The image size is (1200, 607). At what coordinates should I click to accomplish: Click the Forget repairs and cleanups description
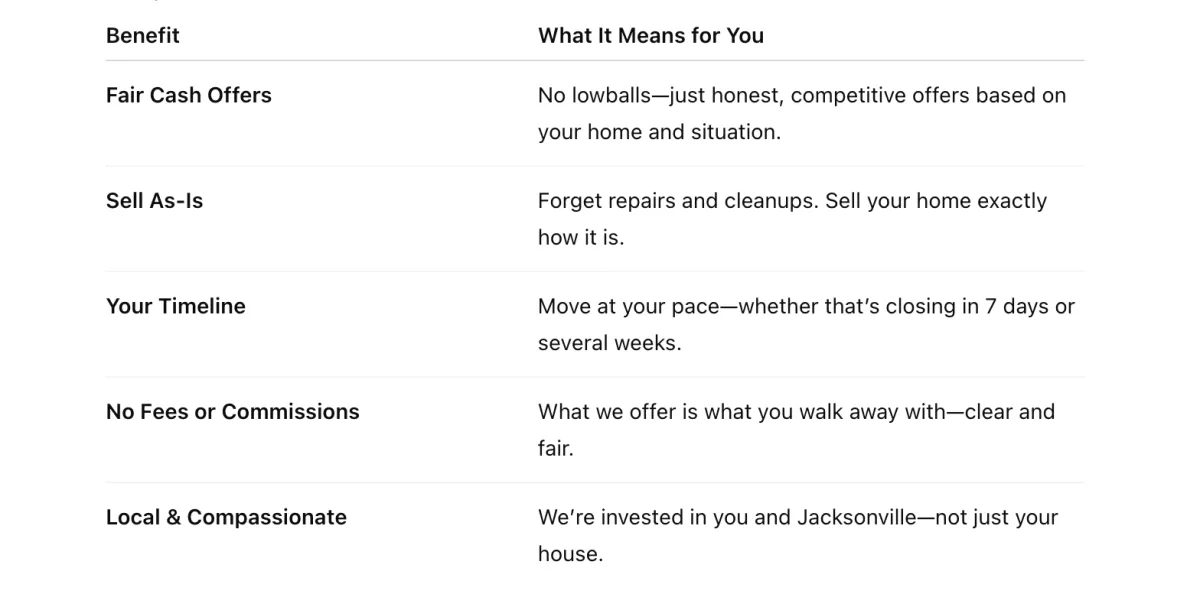[x=793, y=219]
